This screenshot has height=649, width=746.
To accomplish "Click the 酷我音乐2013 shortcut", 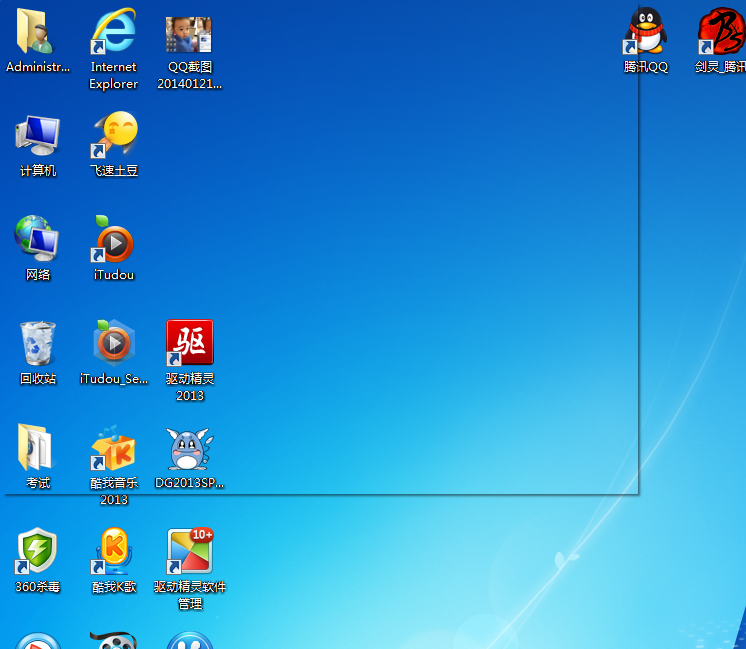I will click(x=113, y=449).
